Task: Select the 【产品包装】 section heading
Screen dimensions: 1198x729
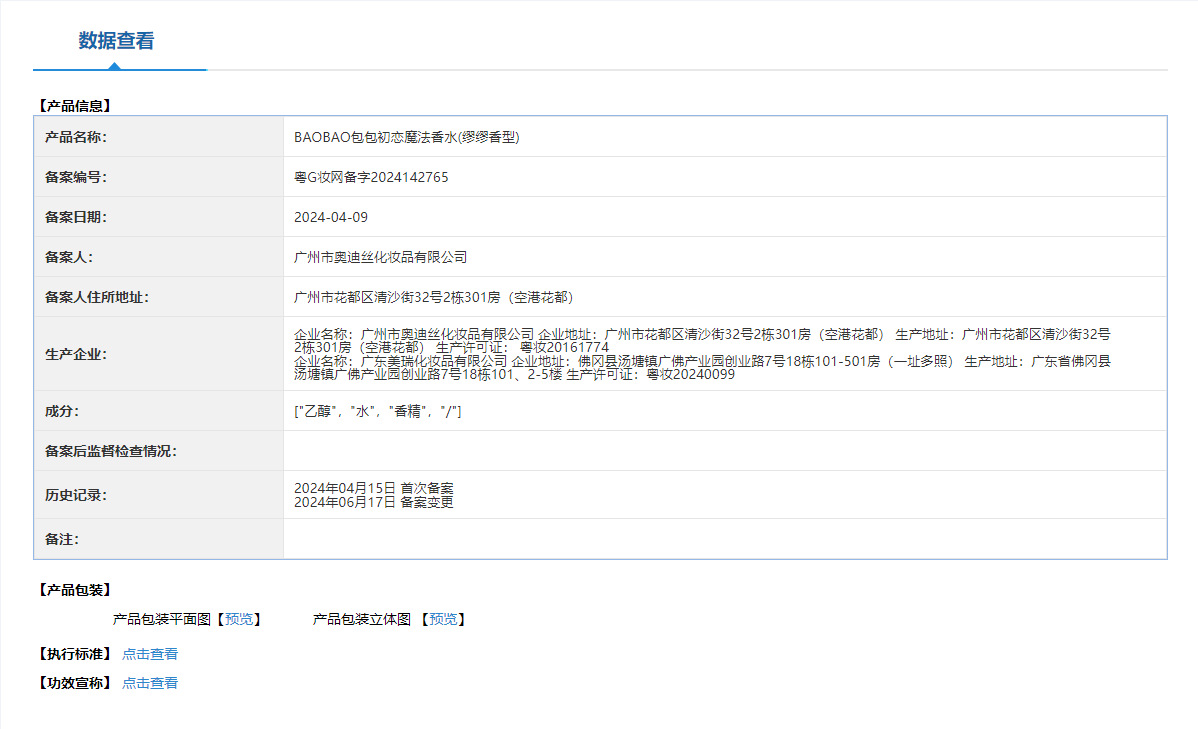Action: [x=75, y=590]
